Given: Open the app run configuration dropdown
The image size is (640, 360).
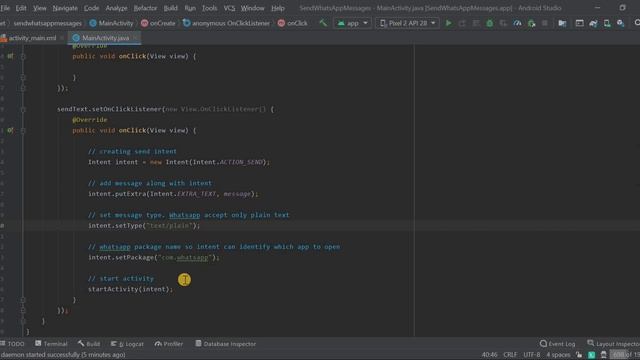Looking at the screenshot, I should click(352, 23).
